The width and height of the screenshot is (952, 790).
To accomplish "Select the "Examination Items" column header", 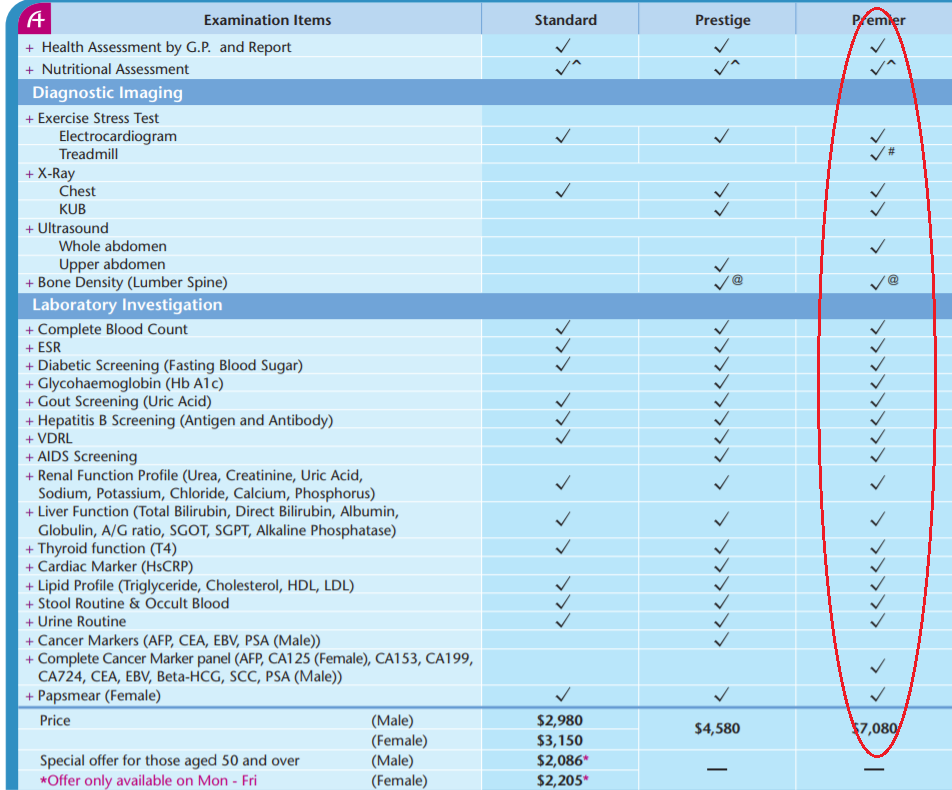I will point(267,20).
